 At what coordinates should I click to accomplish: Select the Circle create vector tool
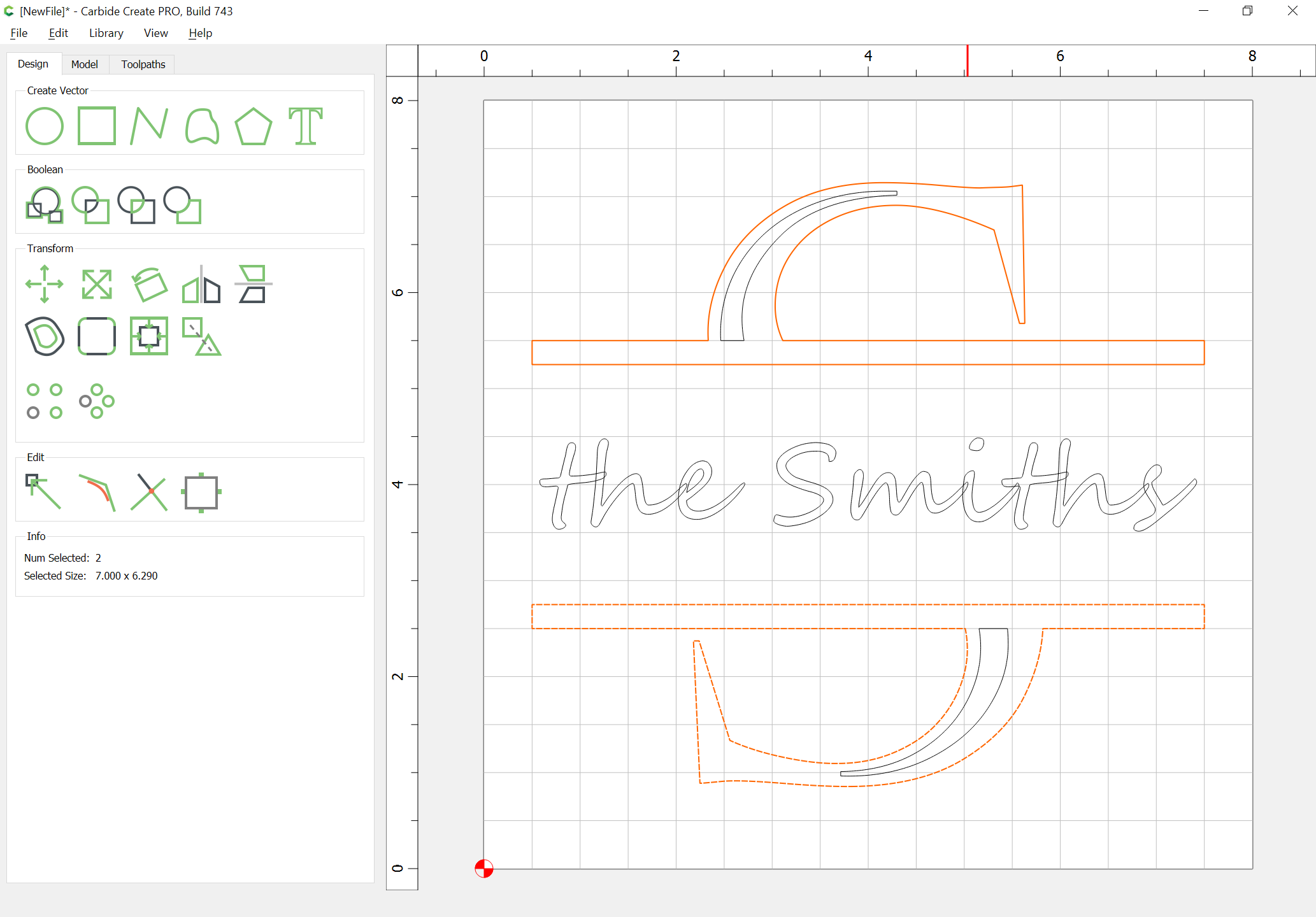45,126
